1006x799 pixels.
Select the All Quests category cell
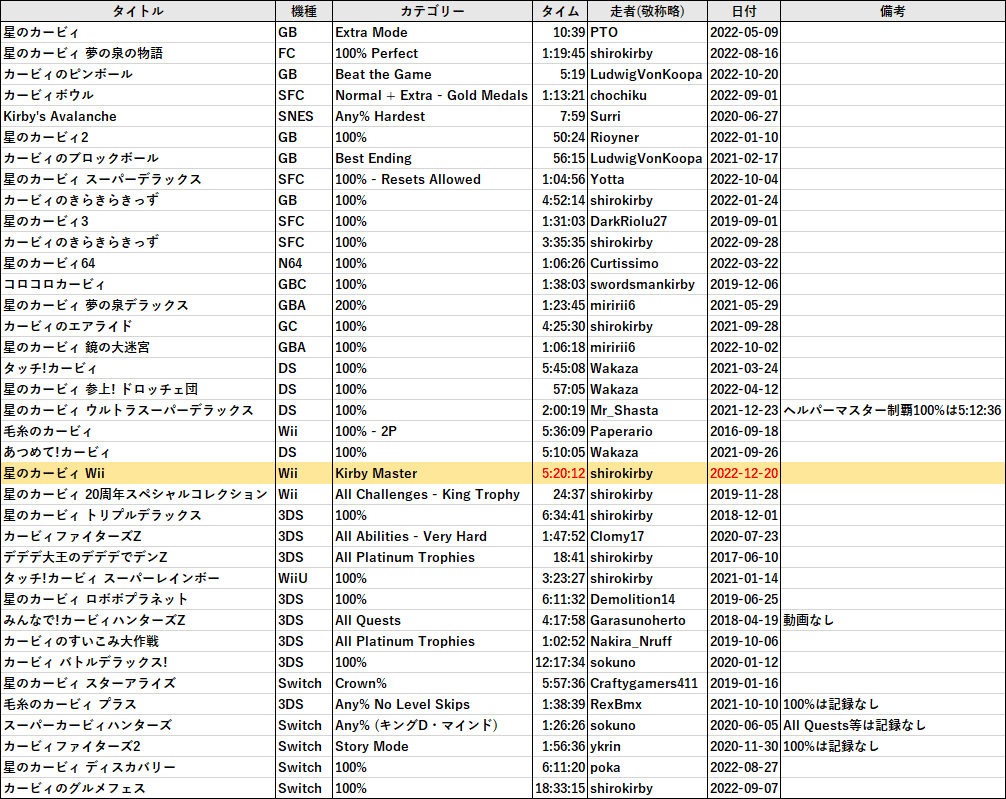(432, 621)
